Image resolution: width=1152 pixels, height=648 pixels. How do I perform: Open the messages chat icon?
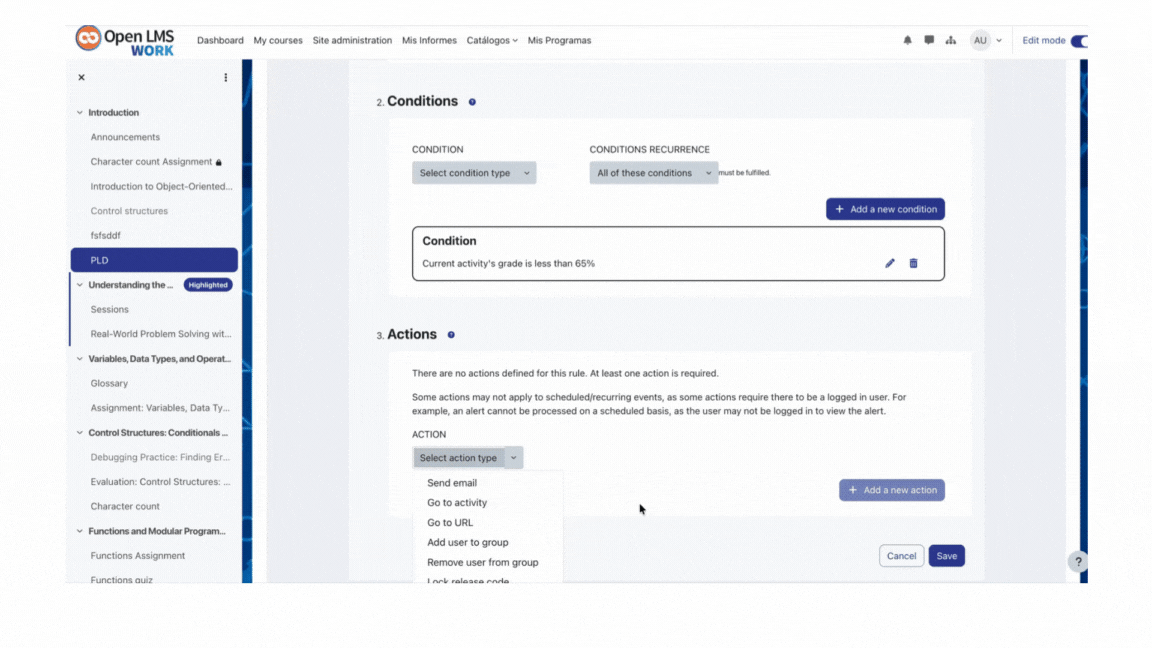(x=929, y=40)
